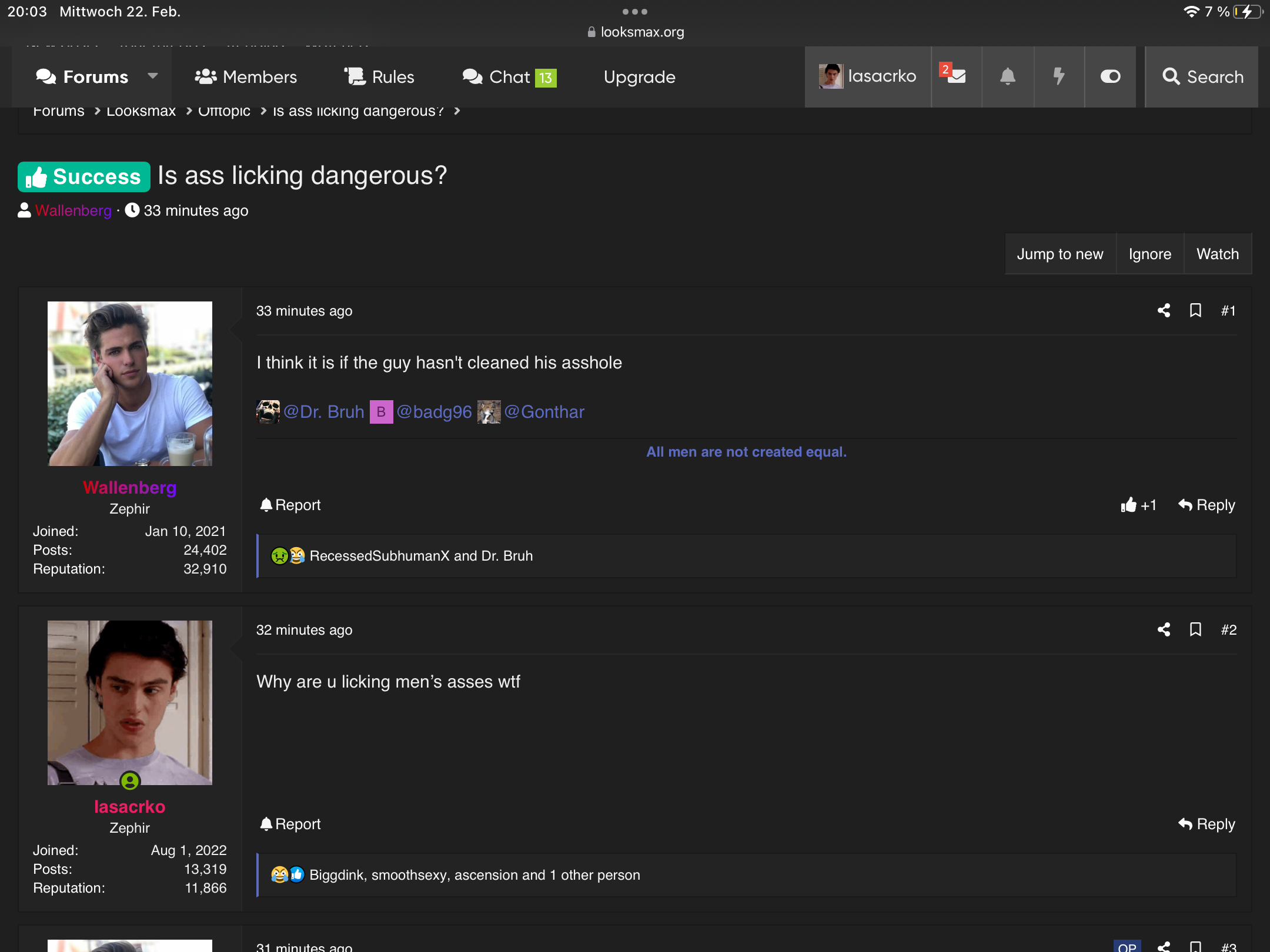The width and height of the screenshot is (1270, 952).
Task: Click the laughing reaction emoji on post #2
Action: (279, 875)
